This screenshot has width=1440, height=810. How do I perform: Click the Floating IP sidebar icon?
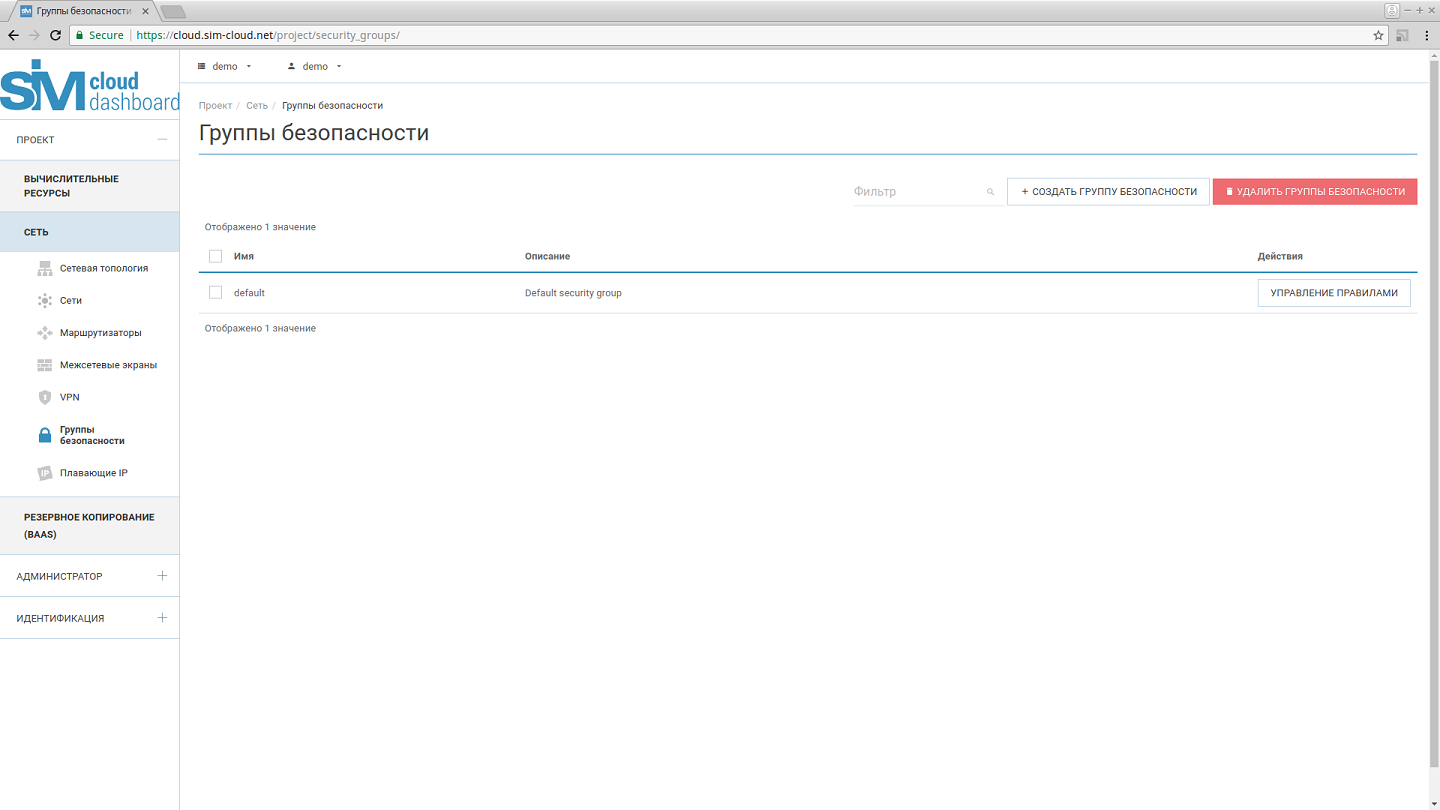coord(44,473)
